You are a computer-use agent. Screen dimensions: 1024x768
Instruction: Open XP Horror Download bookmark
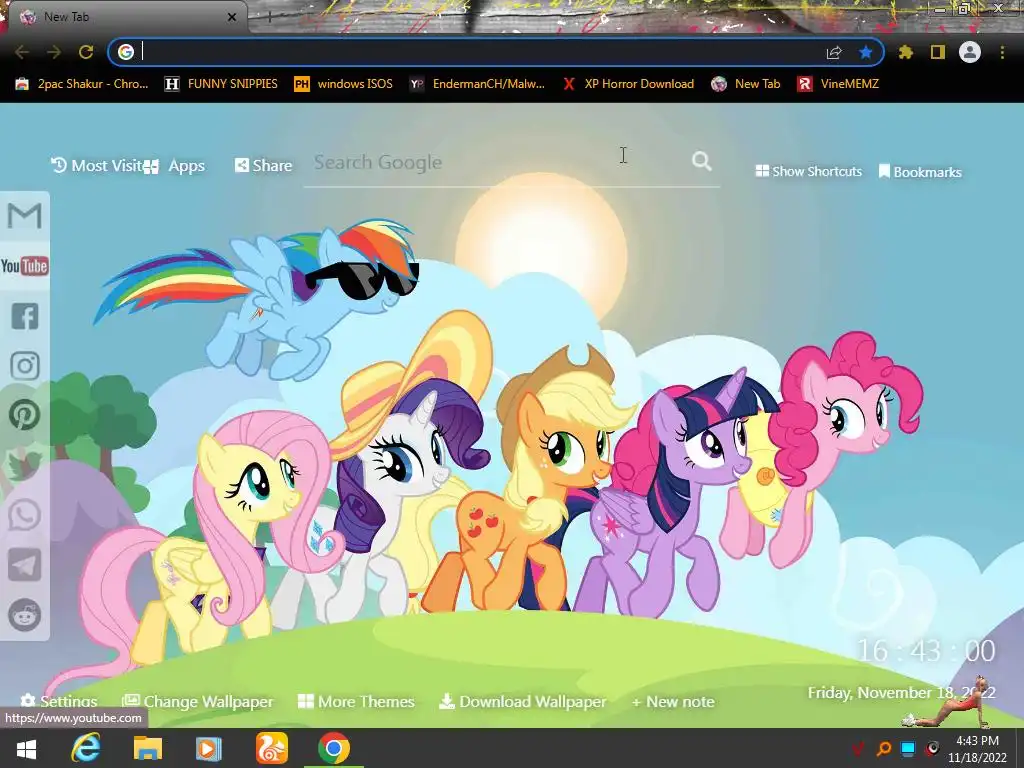pos(628,84)
